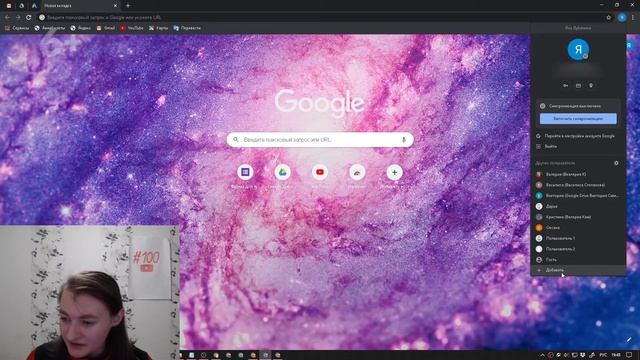
Task: Open a Гость guest window
Action: tap(578, 259)
